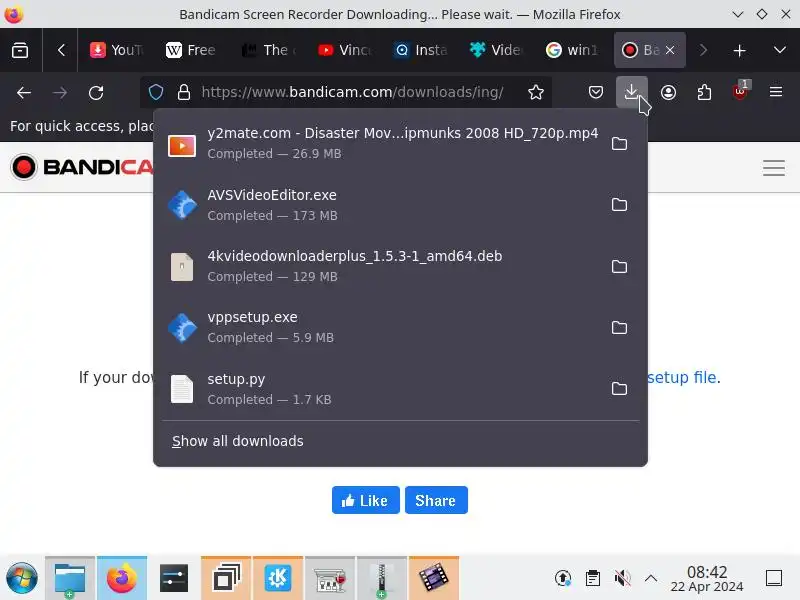Open the tracking protection shield panel
Viewport: 800px width, 600px height.
coord(156,92)
